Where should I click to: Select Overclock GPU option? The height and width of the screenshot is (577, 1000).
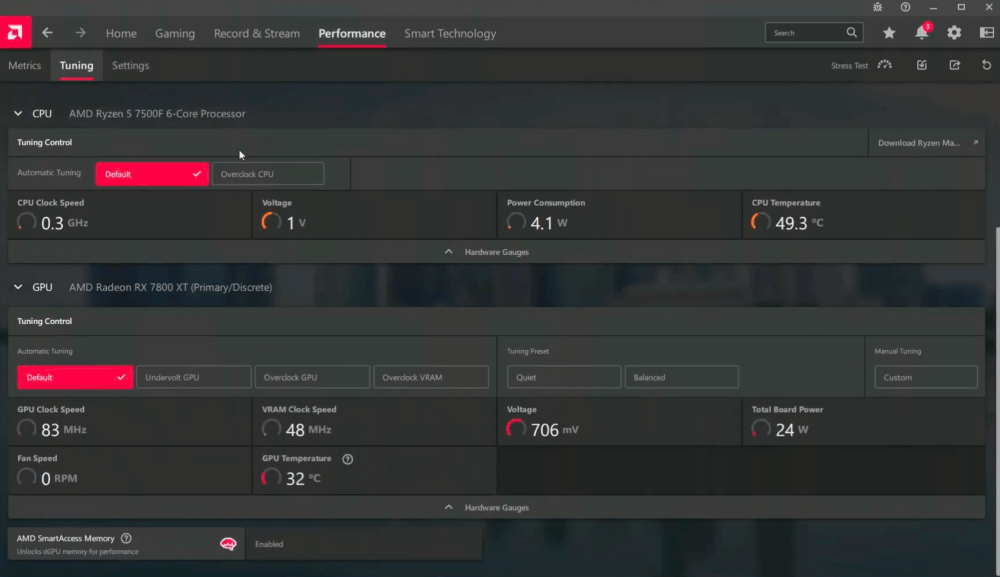[x=312, y=377]
